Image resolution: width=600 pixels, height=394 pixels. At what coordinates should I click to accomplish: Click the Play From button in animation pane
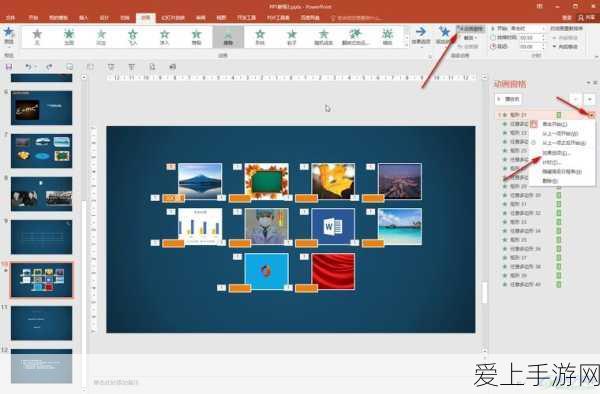(509, 99)
